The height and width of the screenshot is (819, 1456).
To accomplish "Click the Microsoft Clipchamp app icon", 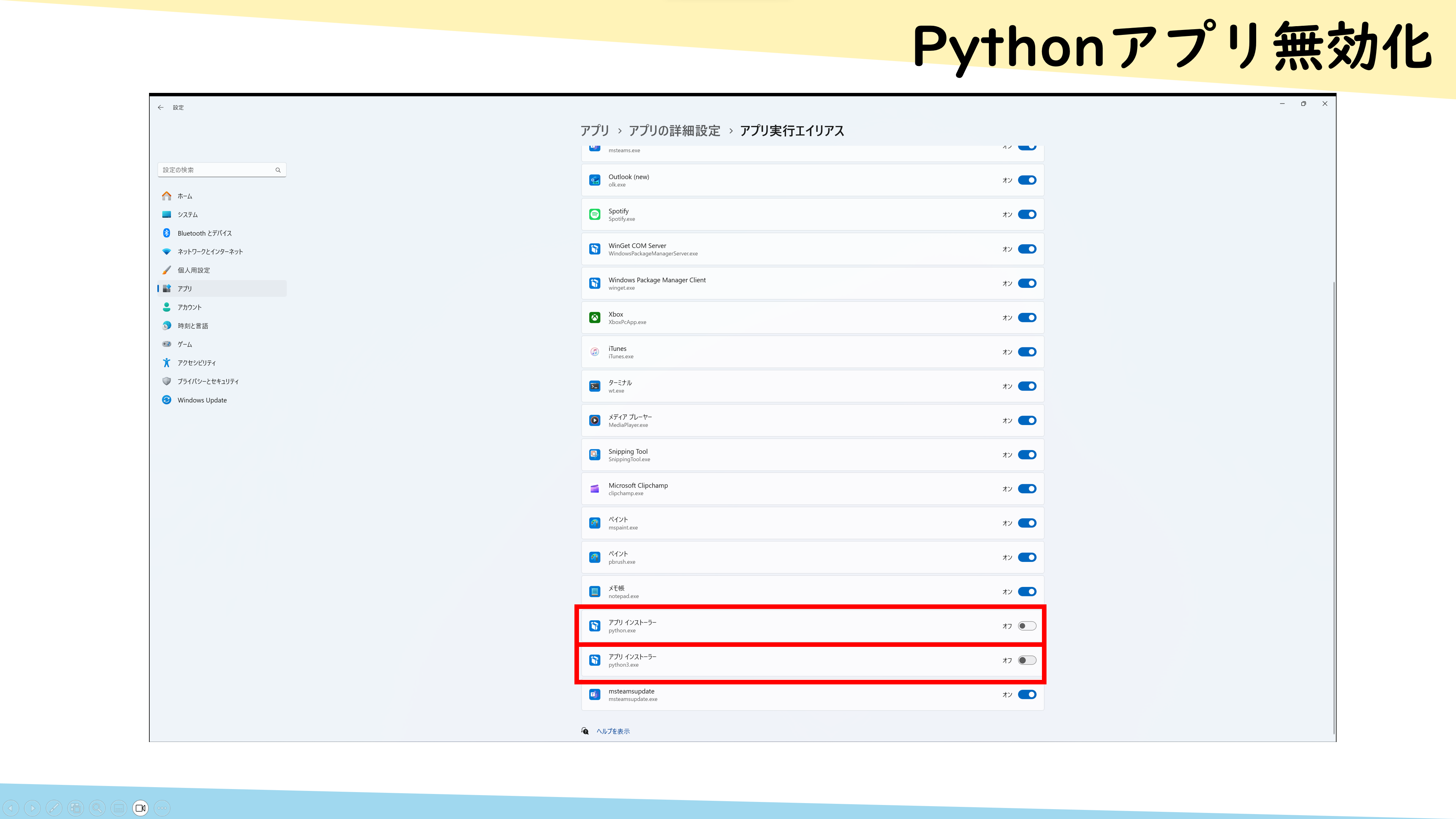I will click(x=595, y=489).
